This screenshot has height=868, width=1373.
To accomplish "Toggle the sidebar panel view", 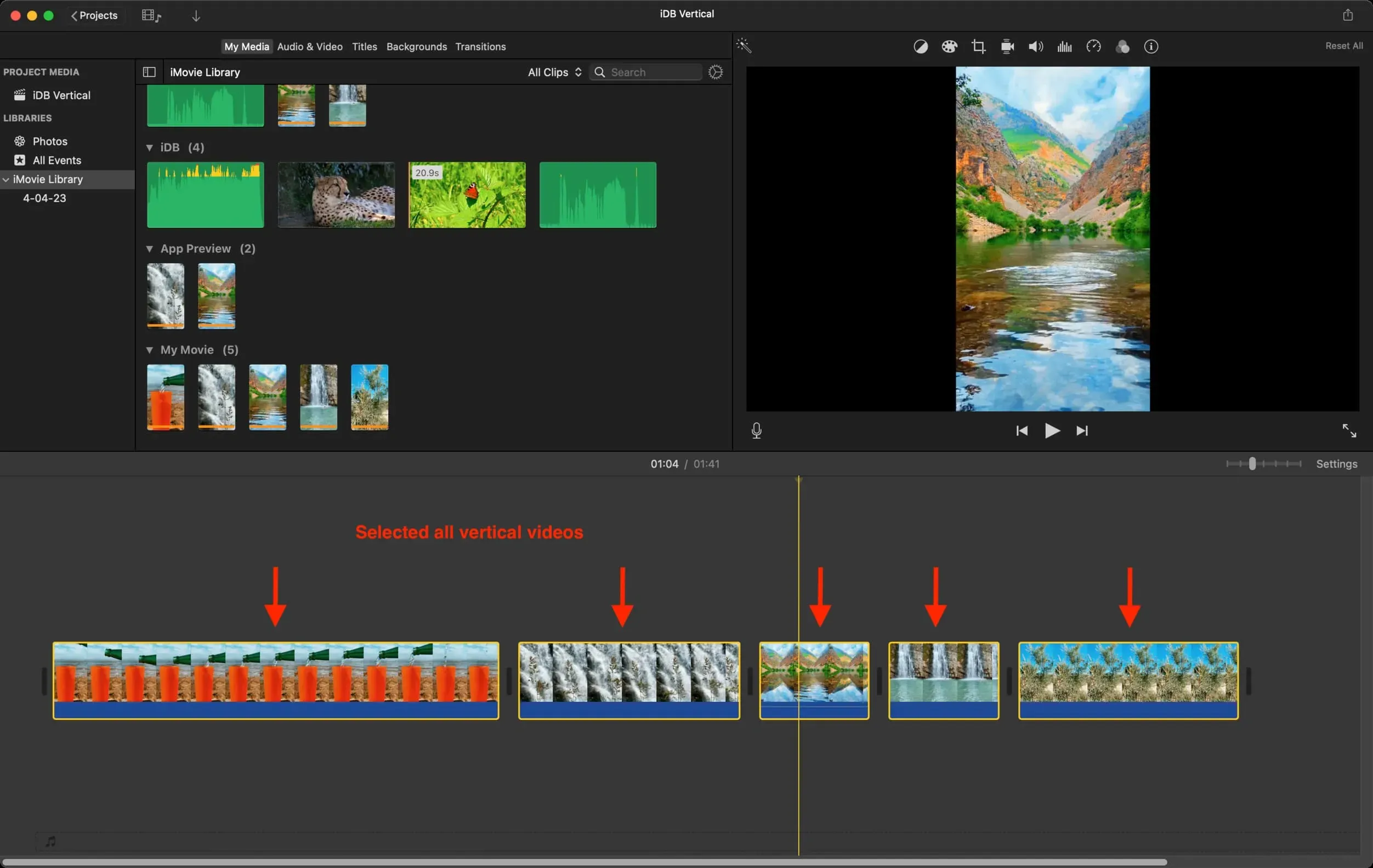I will coord(149,71).
